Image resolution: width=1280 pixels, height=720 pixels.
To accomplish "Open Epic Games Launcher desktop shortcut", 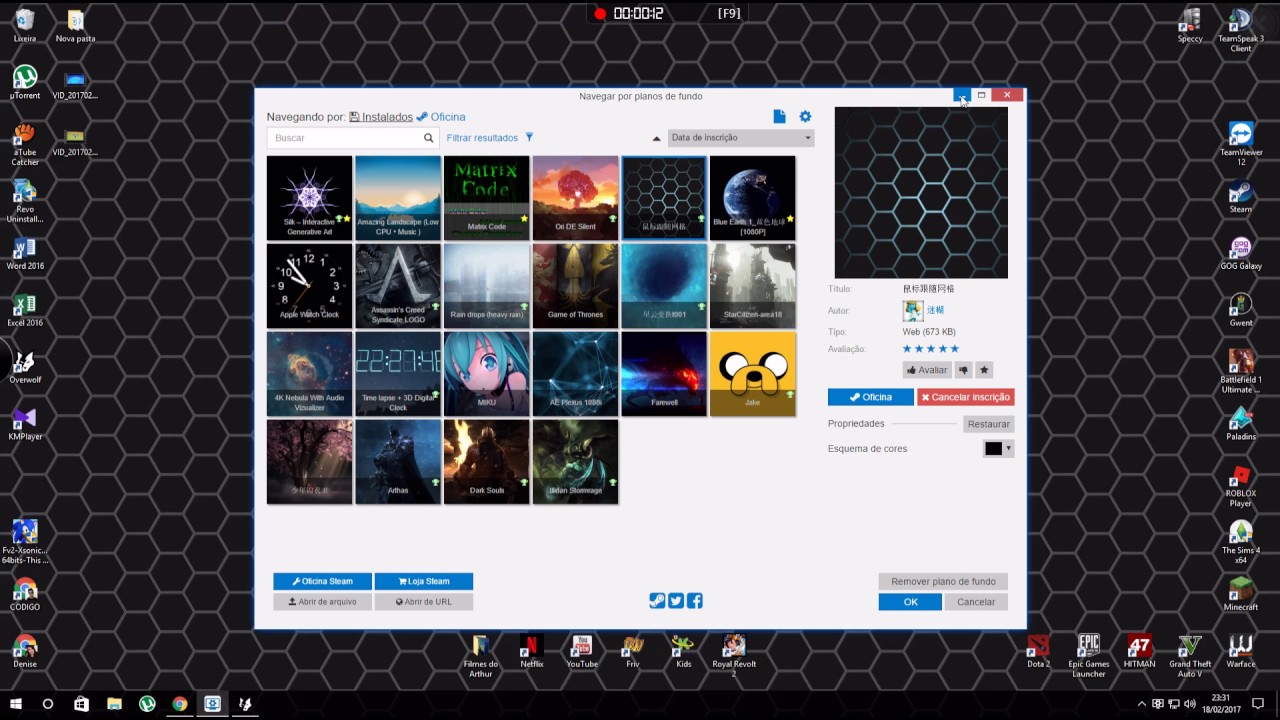I will point(1089,655).
